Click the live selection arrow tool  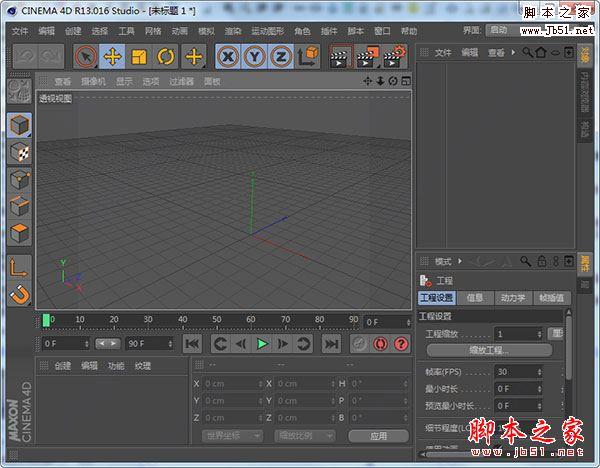point(87,58)
